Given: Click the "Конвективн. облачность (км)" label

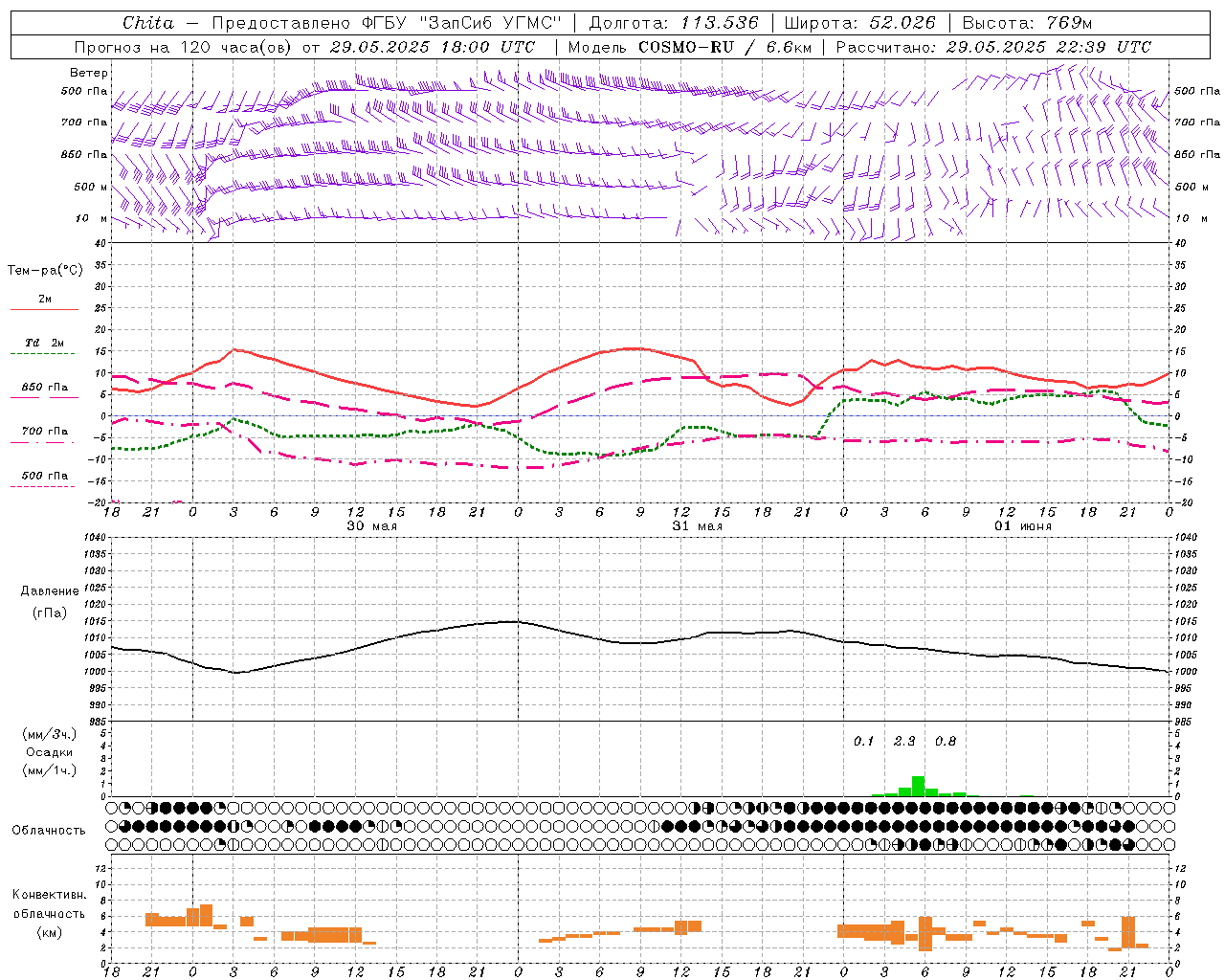Looking at the screenshot, I should pyautogui.click(x=49, y=913).
